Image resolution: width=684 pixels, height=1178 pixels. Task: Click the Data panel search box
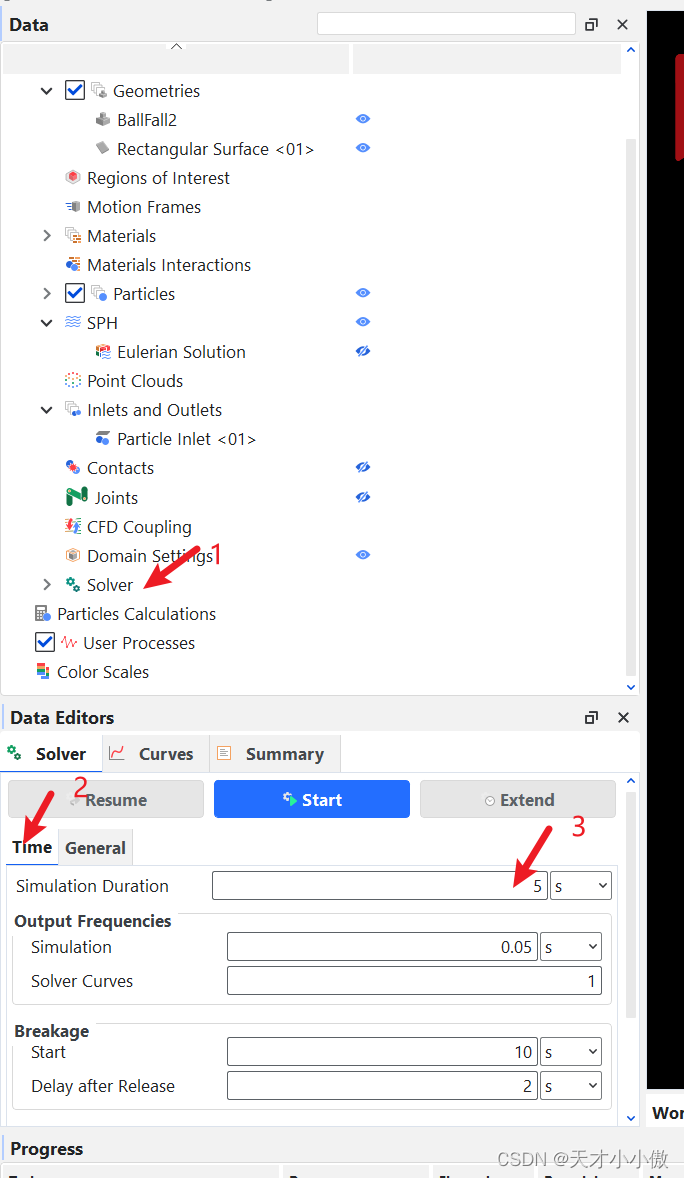click(x=446, y=23)
